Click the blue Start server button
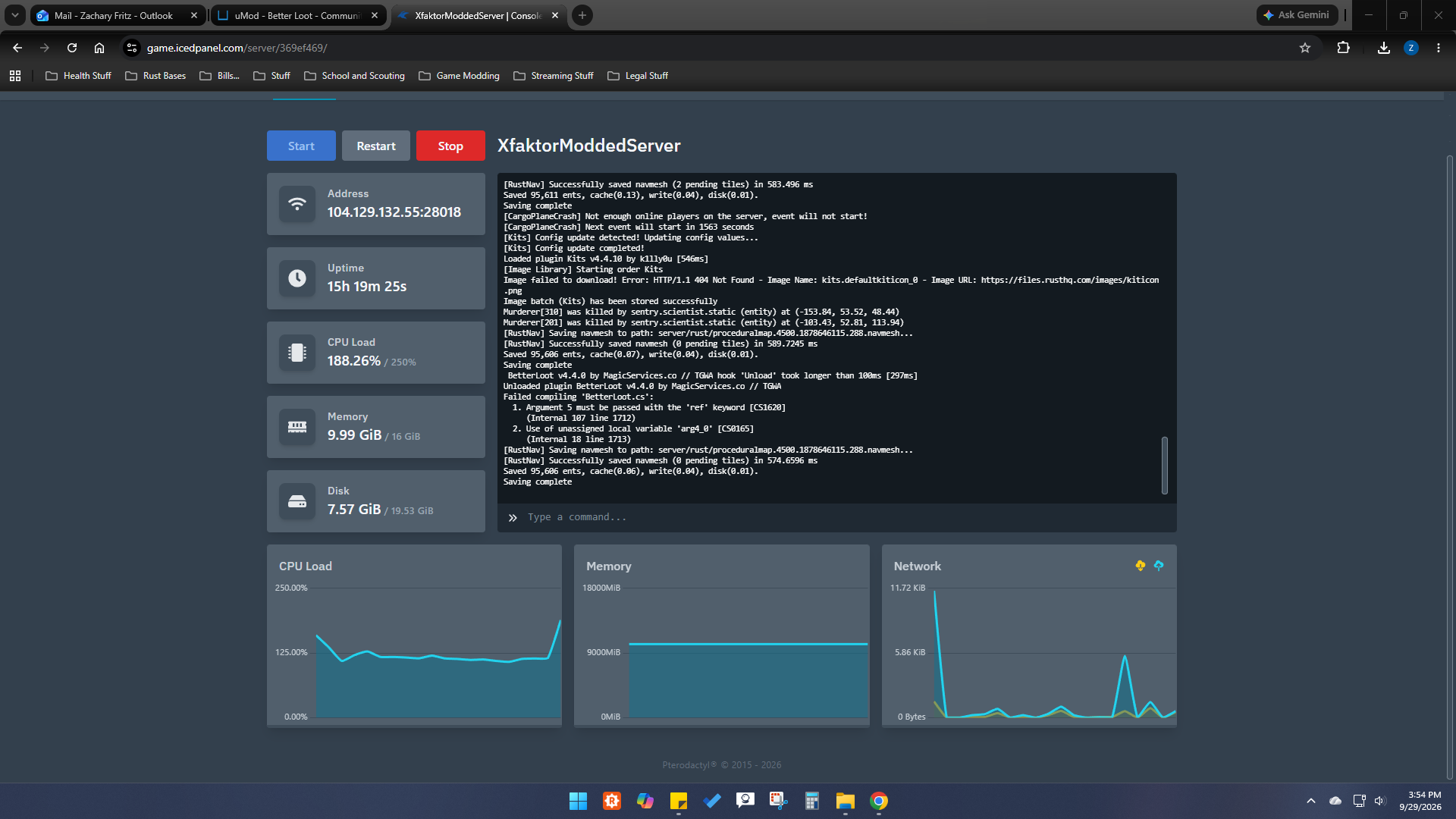 coord(301,146)
